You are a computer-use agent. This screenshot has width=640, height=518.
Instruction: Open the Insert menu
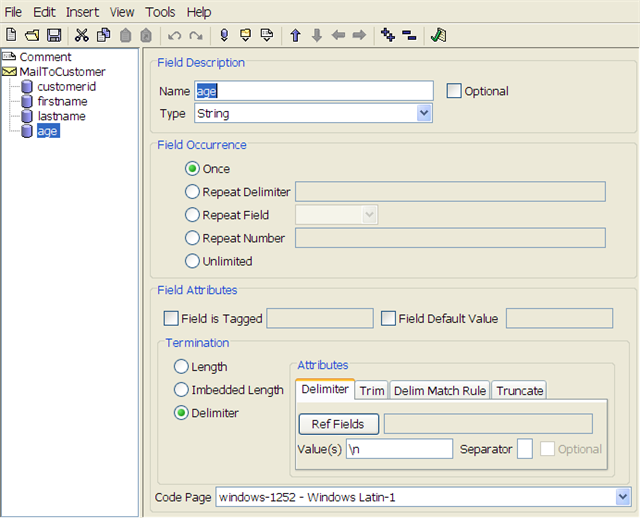[82, 12]
